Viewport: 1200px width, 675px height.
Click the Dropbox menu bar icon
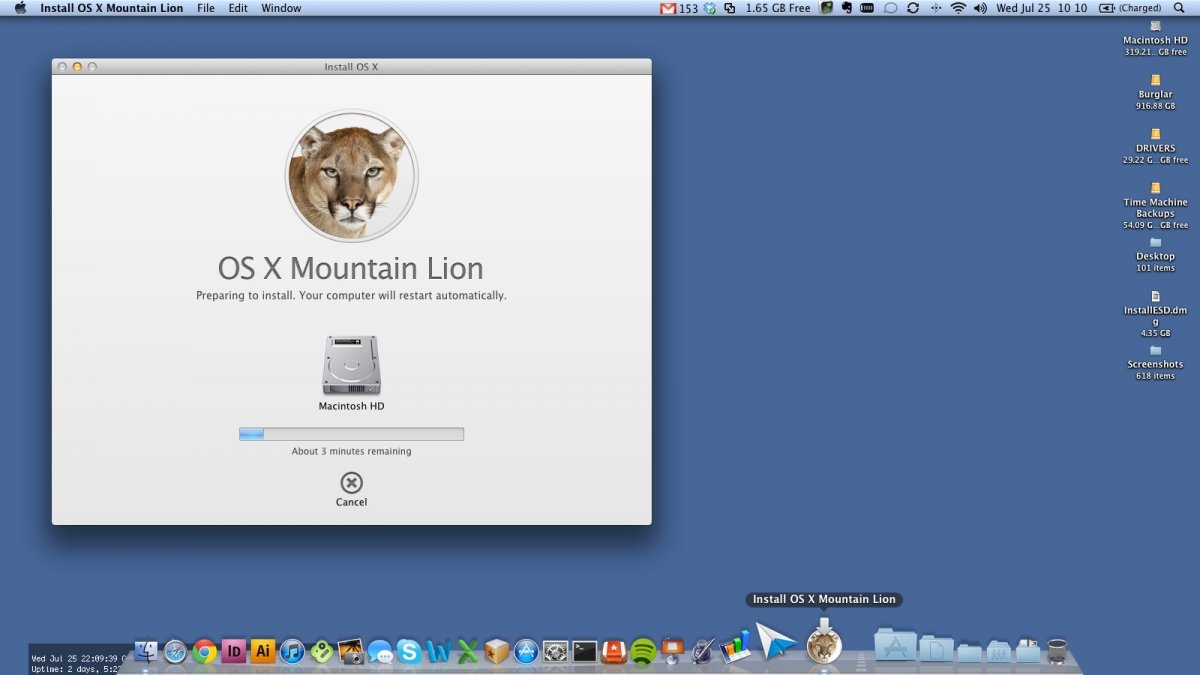click(x=710, y=8)
